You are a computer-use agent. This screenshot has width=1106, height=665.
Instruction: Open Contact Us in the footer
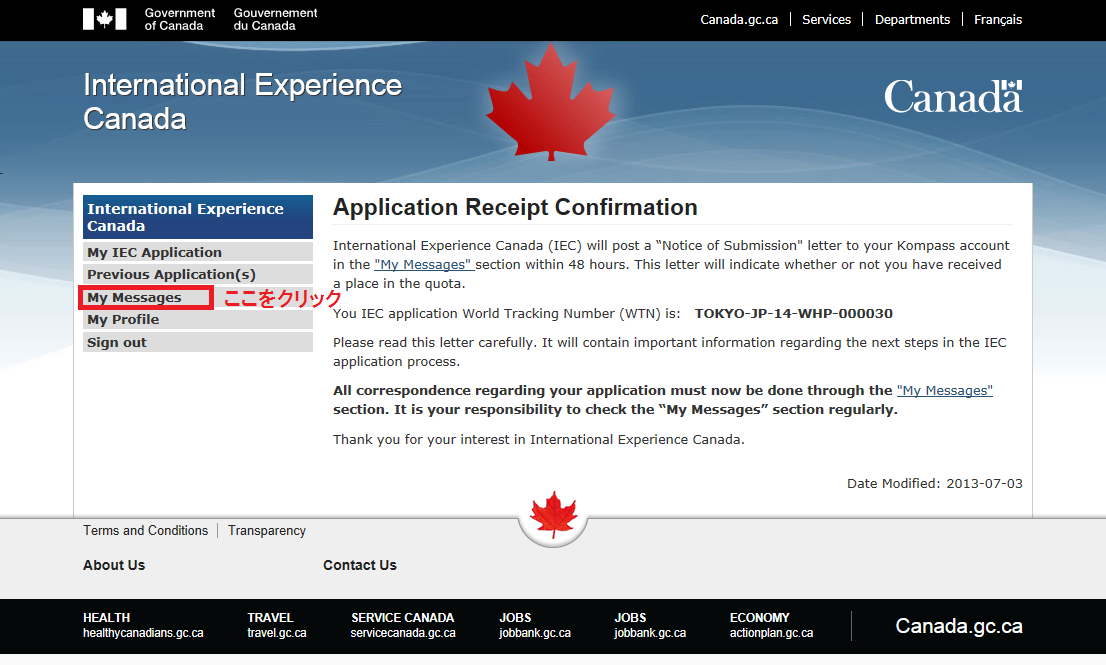(x=360, y=565)
